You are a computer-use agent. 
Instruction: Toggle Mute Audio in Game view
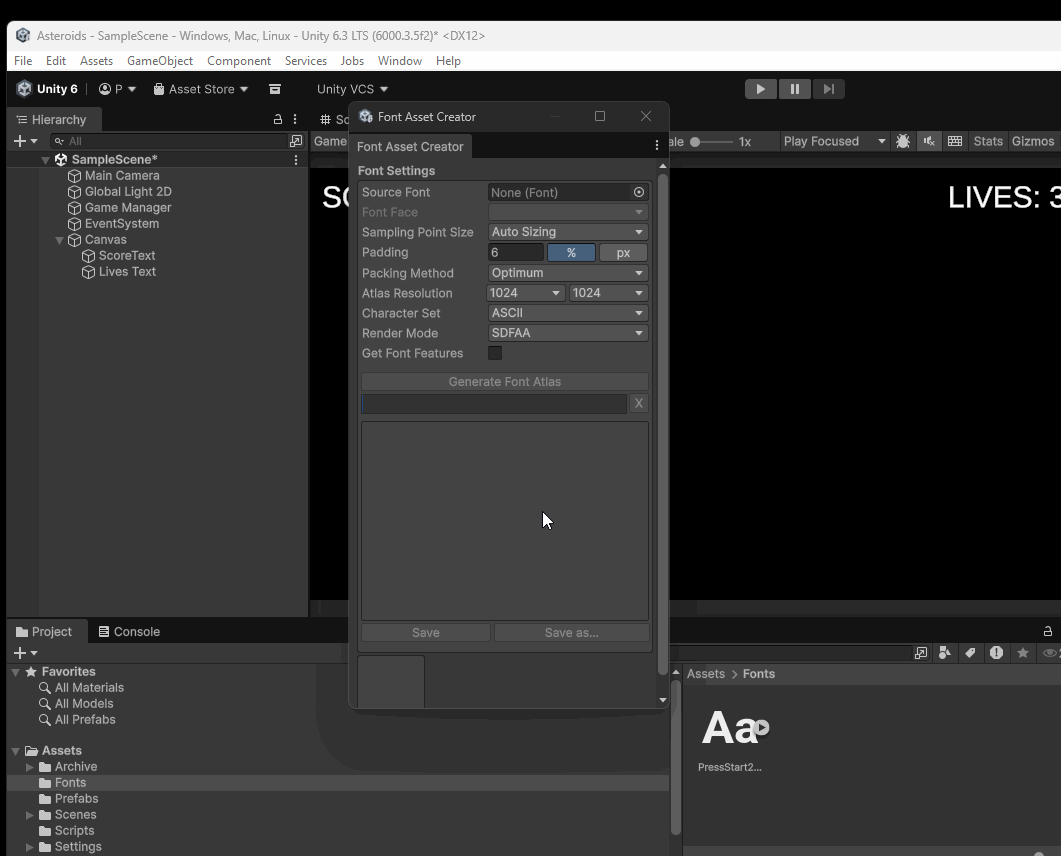(929, 141)
